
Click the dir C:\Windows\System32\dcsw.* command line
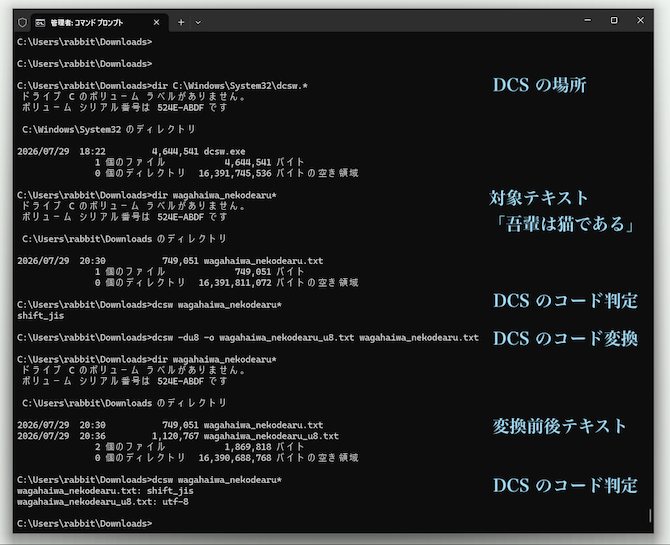(162, 85)
